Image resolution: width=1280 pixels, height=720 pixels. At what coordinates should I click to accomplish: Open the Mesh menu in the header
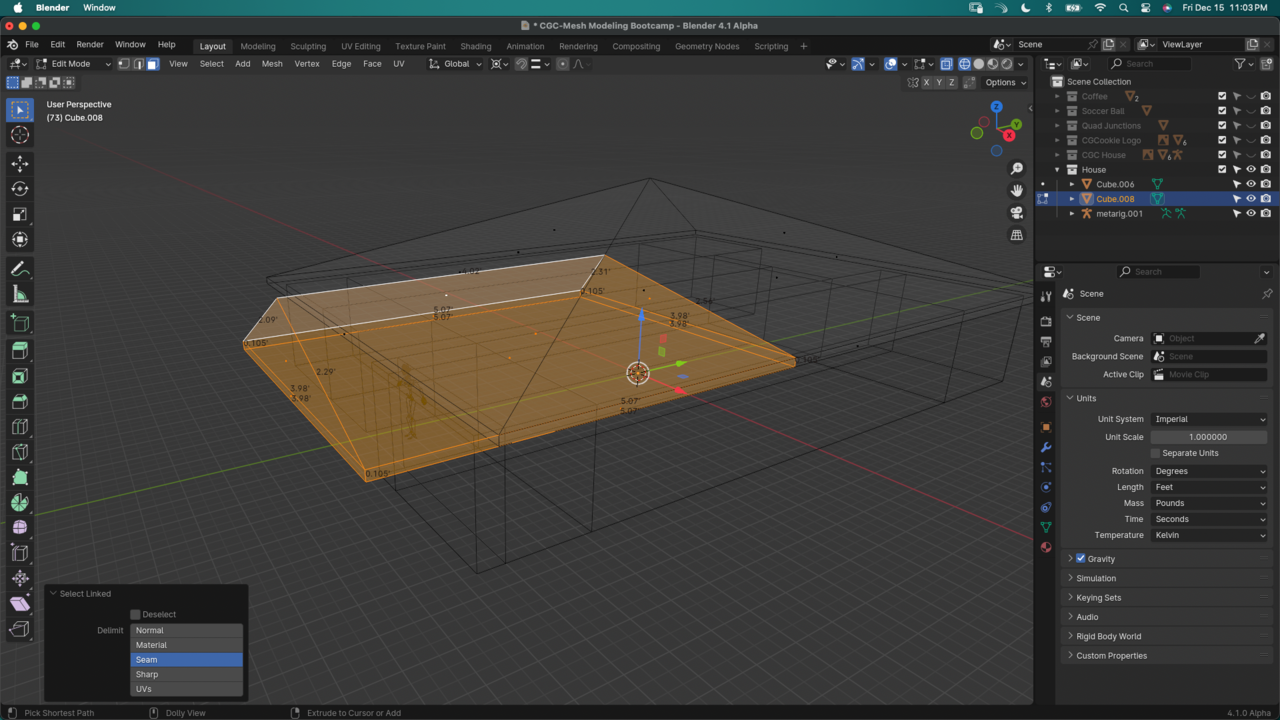click(272, 64)
